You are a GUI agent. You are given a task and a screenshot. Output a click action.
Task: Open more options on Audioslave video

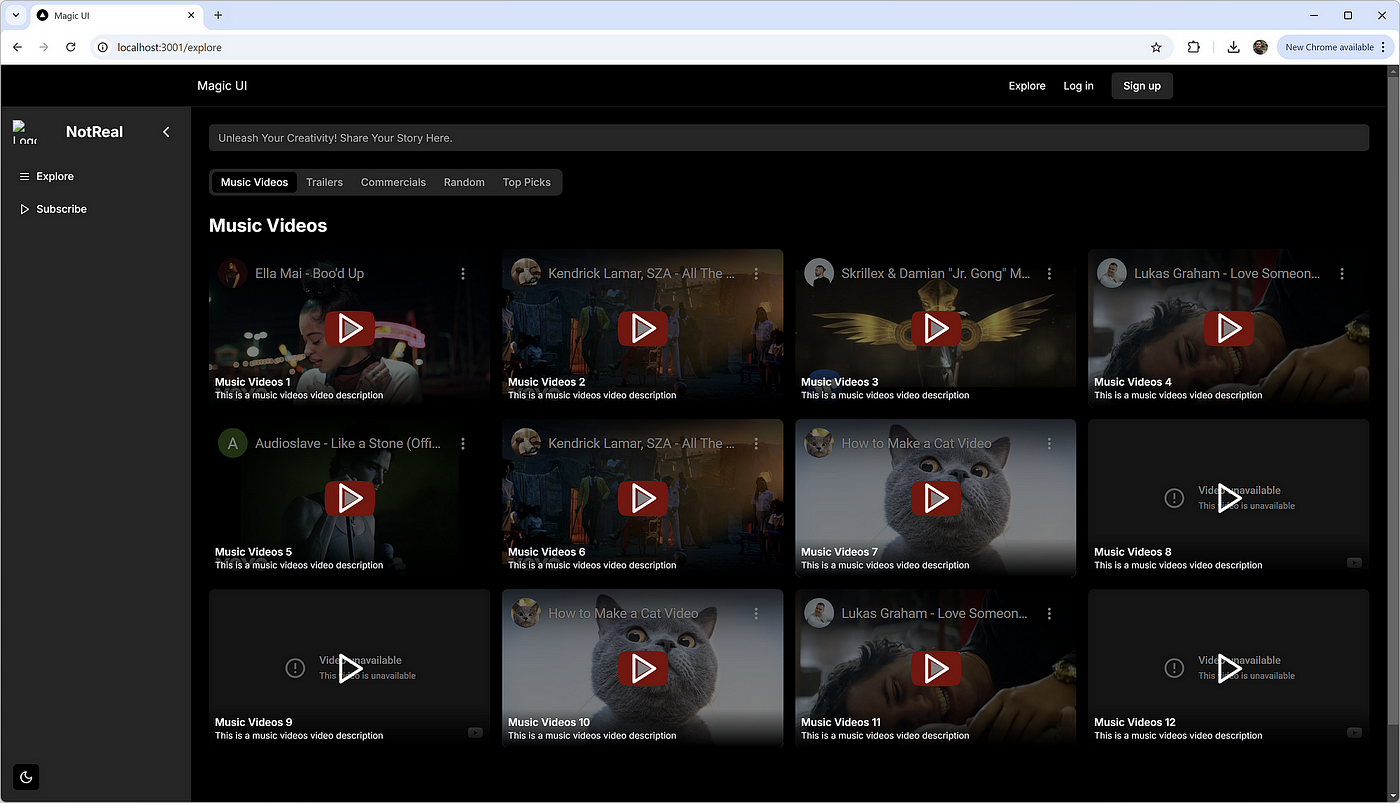coord(463,443)
